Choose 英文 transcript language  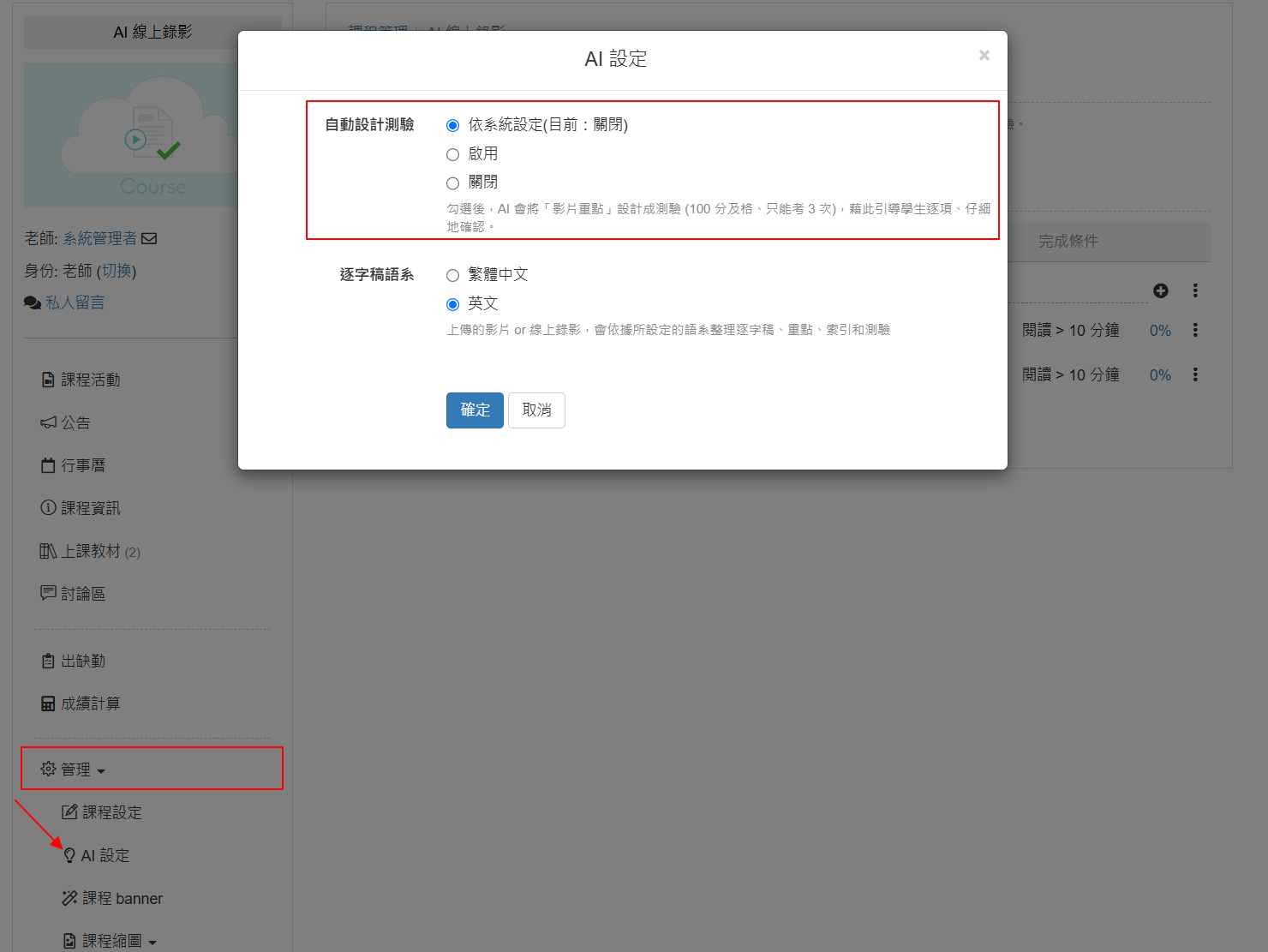(x=452, y=304)
